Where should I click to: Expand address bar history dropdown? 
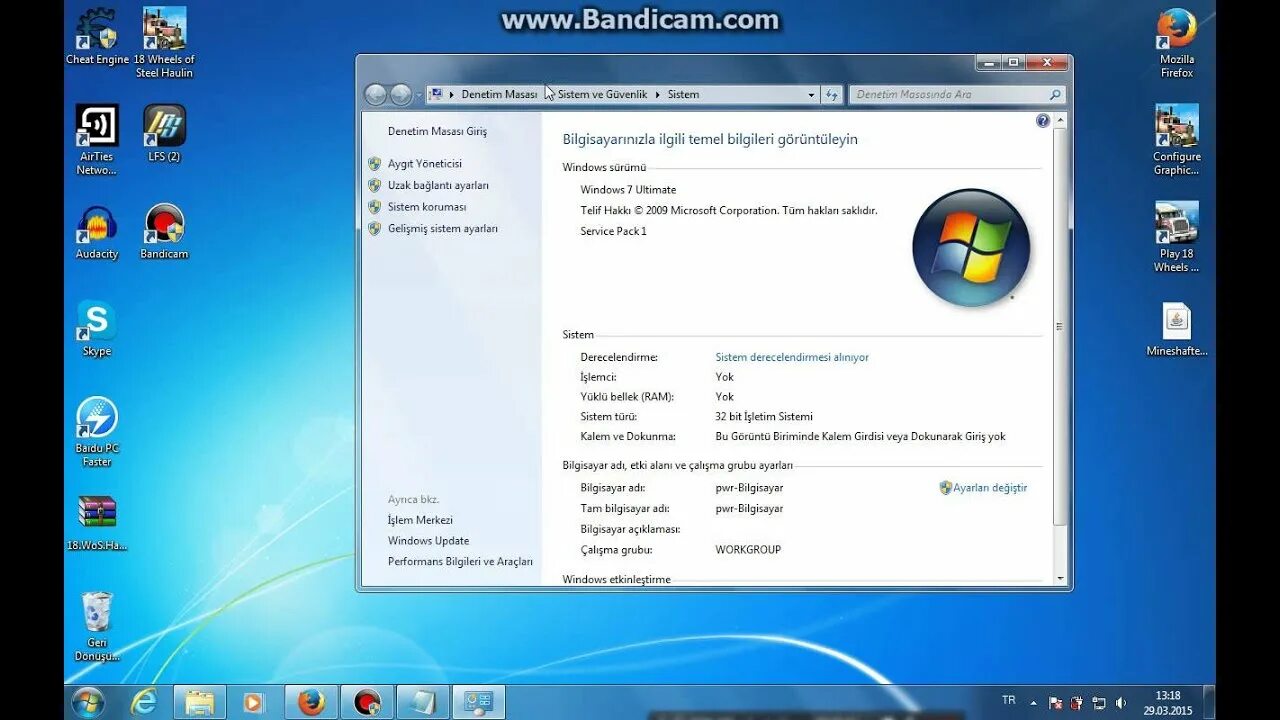point(811,95)
